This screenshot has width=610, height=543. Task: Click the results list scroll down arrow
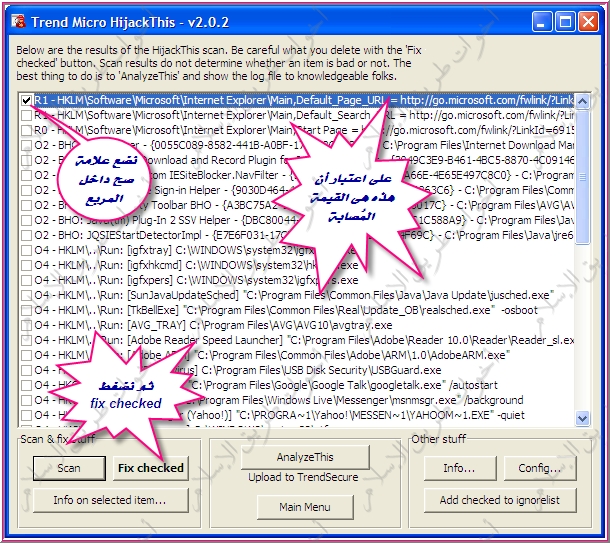coord(582,418)
